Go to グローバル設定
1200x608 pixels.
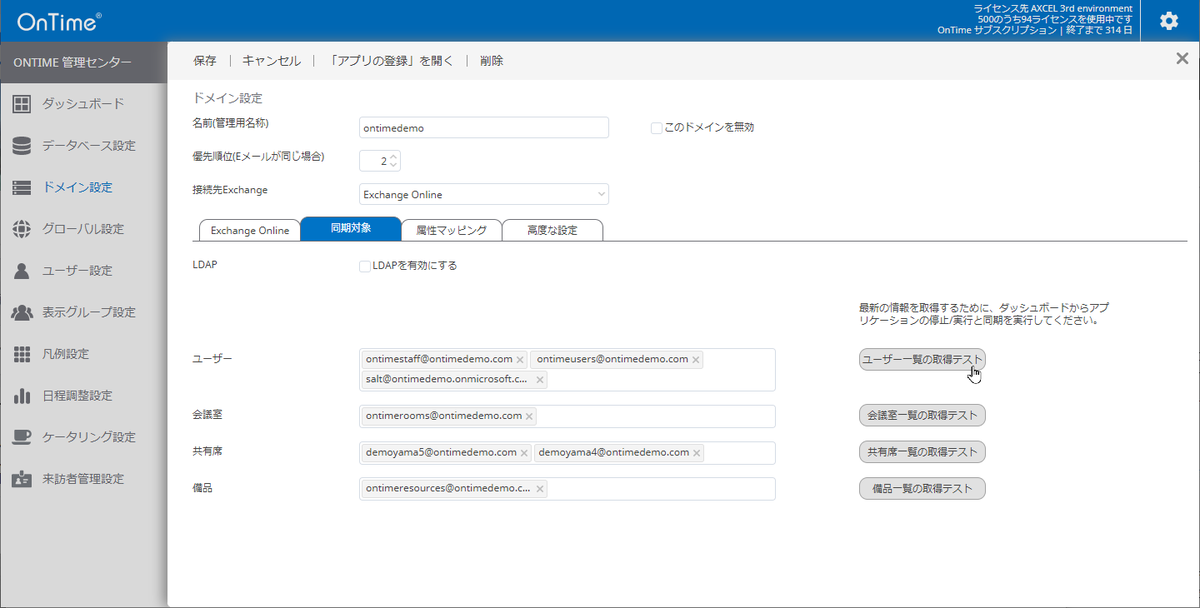(x=83, y=229)
